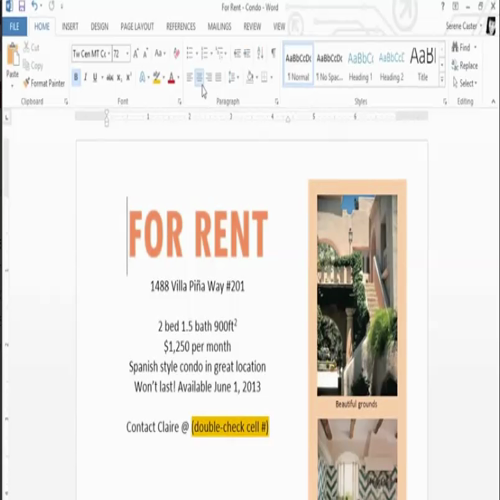The height and width of the screenshot is (500, 500).
Task: Click the Replace button
Action: [x=465, y=65]
